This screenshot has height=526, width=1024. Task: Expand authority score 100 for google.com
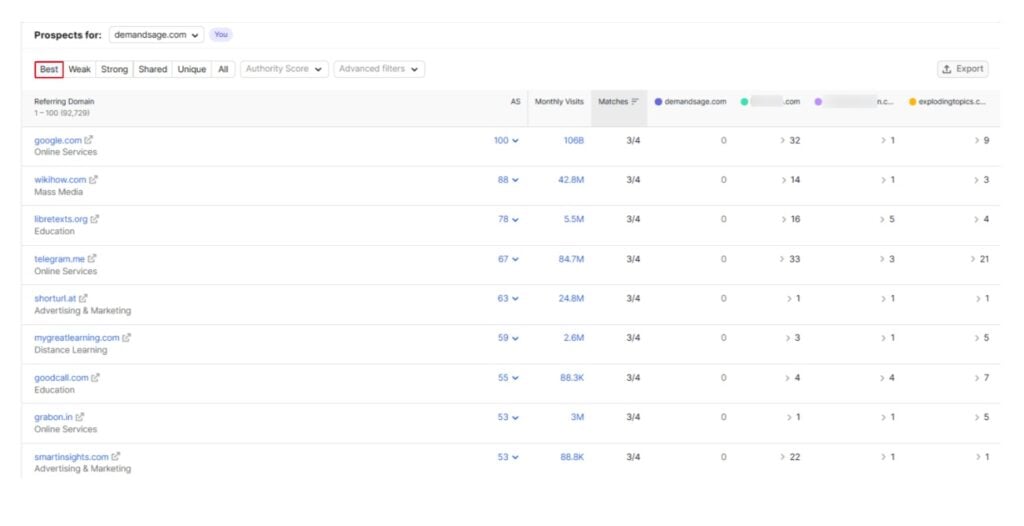(506, 140)
